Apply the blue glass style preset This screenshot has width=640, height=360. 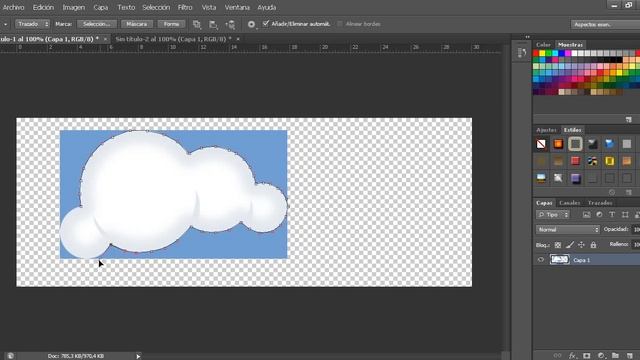[609, 144]
